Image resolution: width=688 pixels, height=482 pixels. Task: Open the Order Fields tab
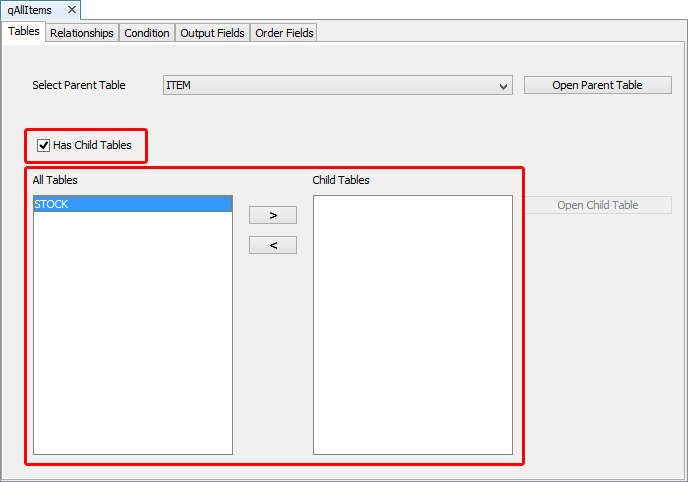pos(284,33)
